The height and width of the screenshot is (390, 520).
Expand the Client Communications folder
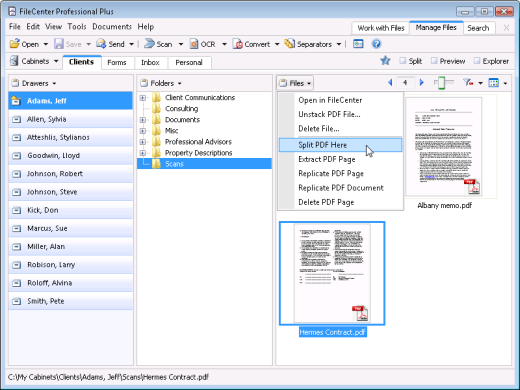coord(143,98)
